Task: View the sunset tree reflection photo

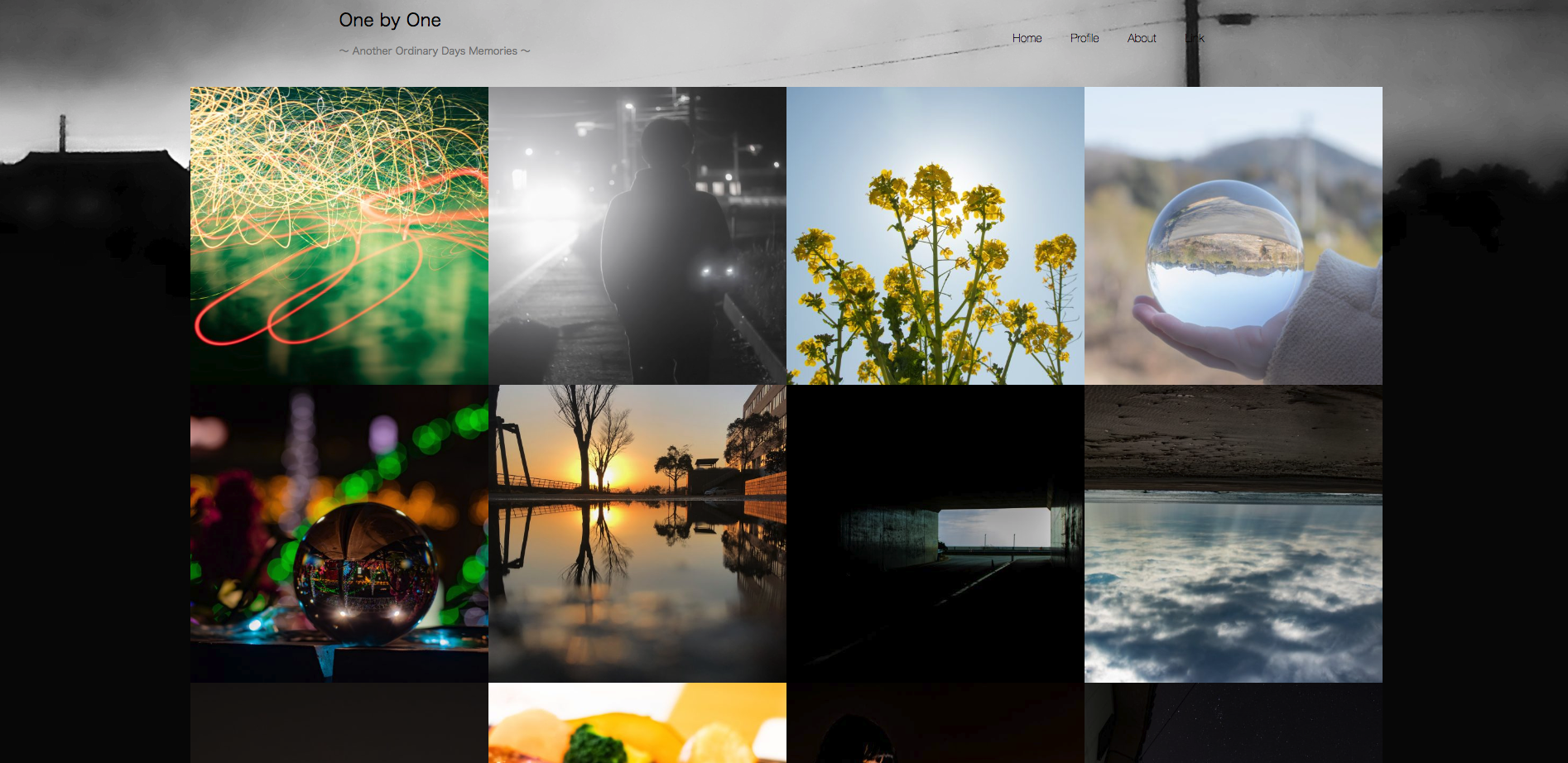Action: [x=637, y=534]
